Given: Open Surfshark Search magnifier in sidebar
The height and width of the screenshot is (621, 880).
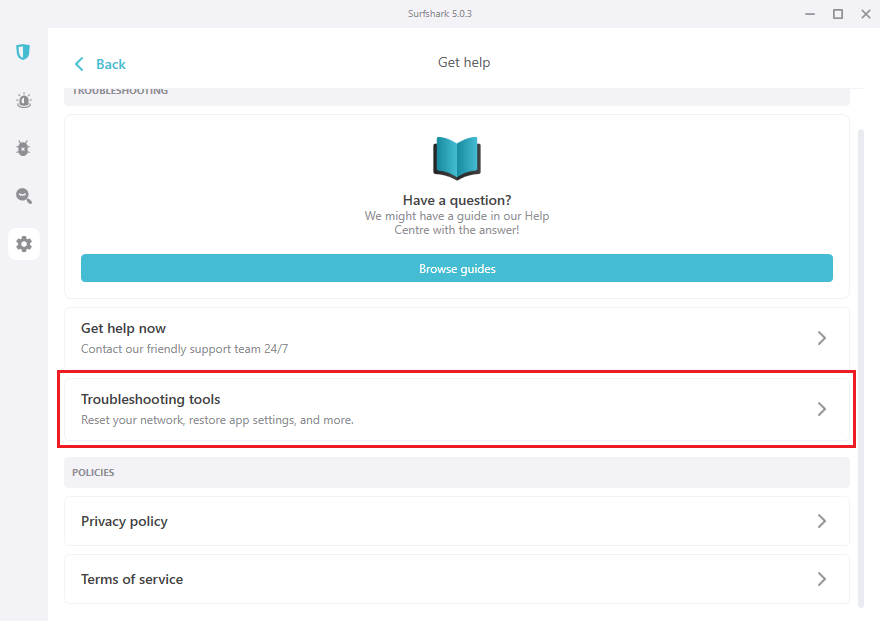Looking at the screenshot, I should pyautogui.click(x=23, y=196).
